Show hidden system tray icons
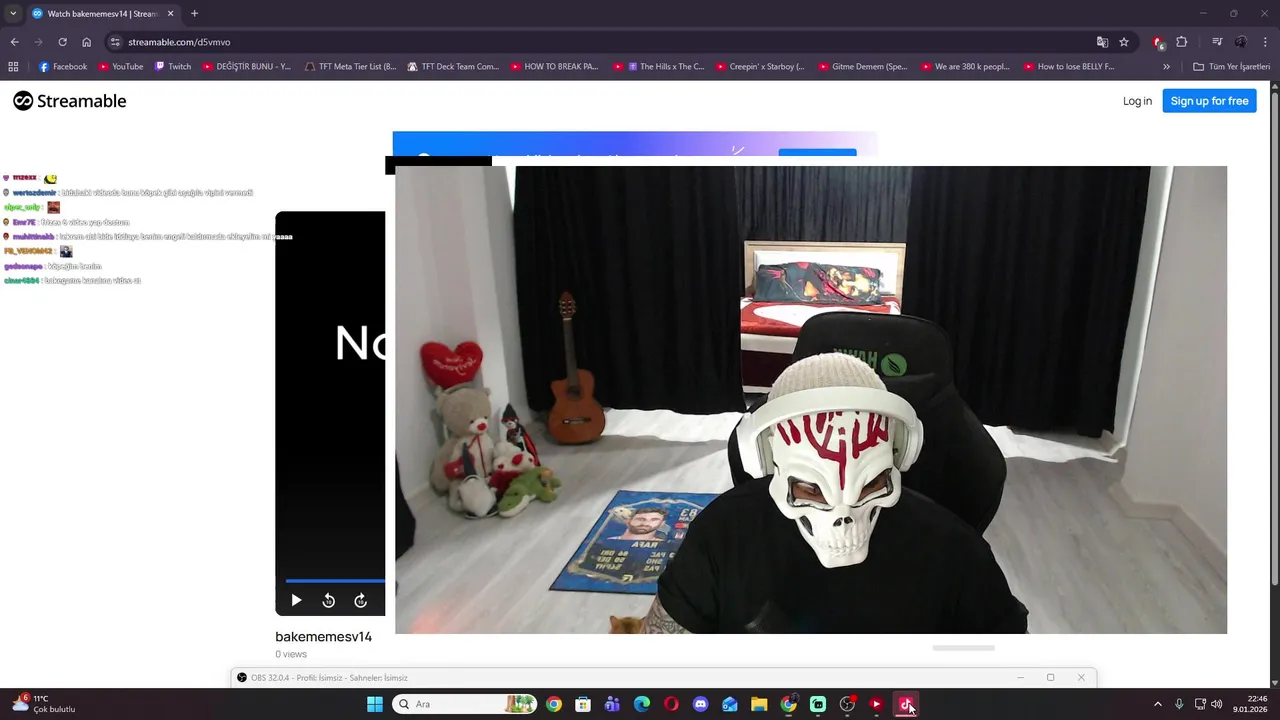The image size is (1280, 720). coord(1158,704)
